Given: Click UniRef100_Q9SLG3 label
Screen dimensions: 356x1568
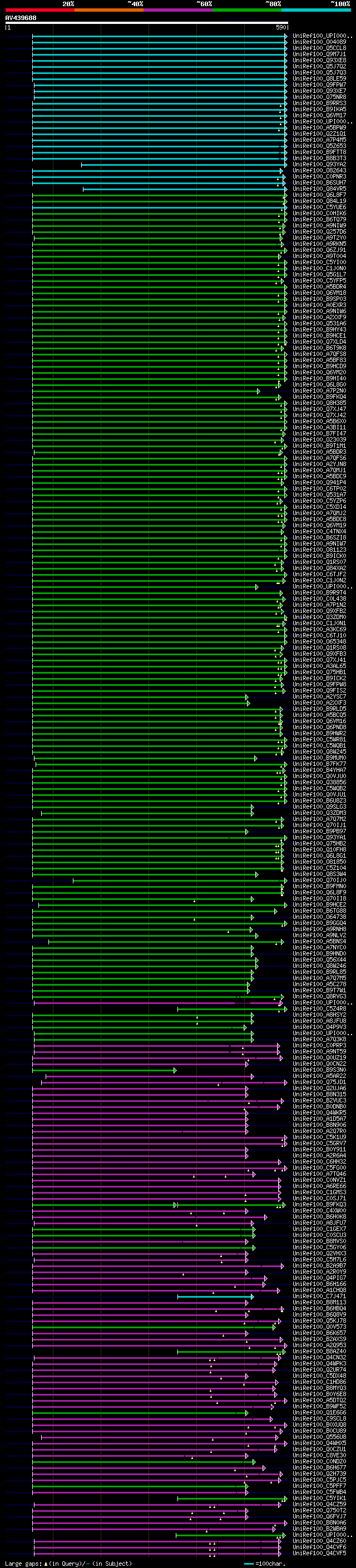Looking at the screenshot, I should [x=319, y=807].
